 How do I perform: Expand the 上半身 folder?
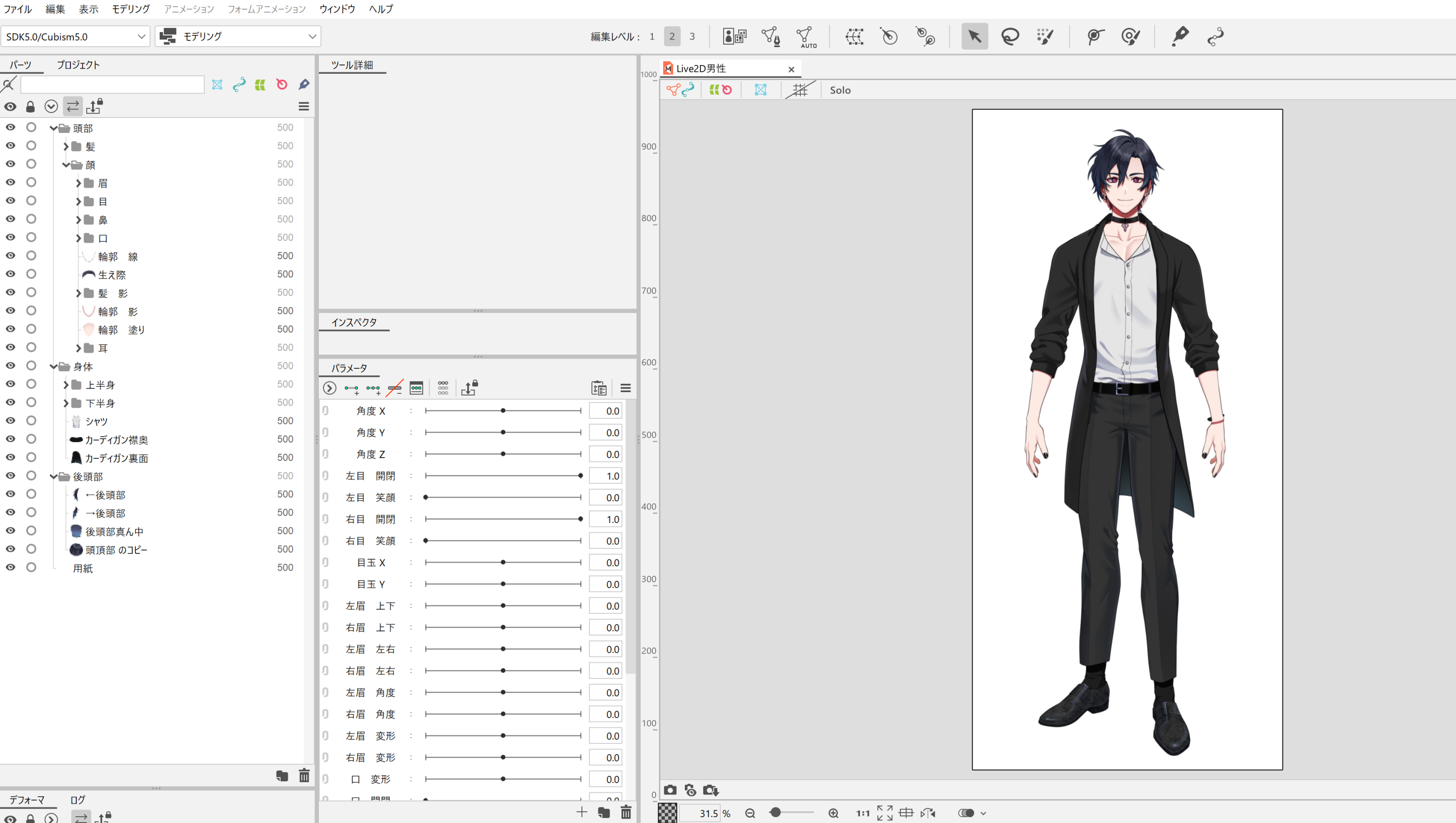pos(66,385)
